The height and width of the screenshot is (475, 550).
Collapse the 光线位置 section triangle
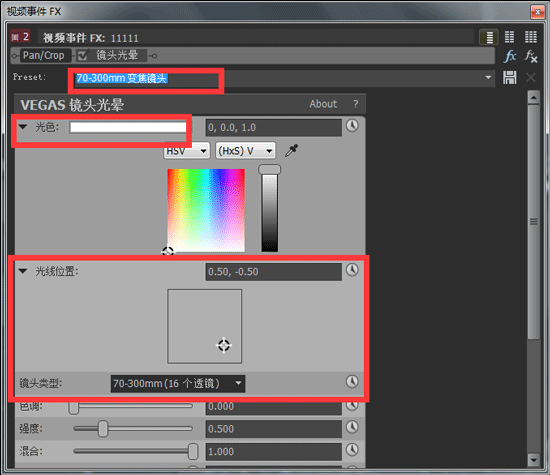pos(23,271)
